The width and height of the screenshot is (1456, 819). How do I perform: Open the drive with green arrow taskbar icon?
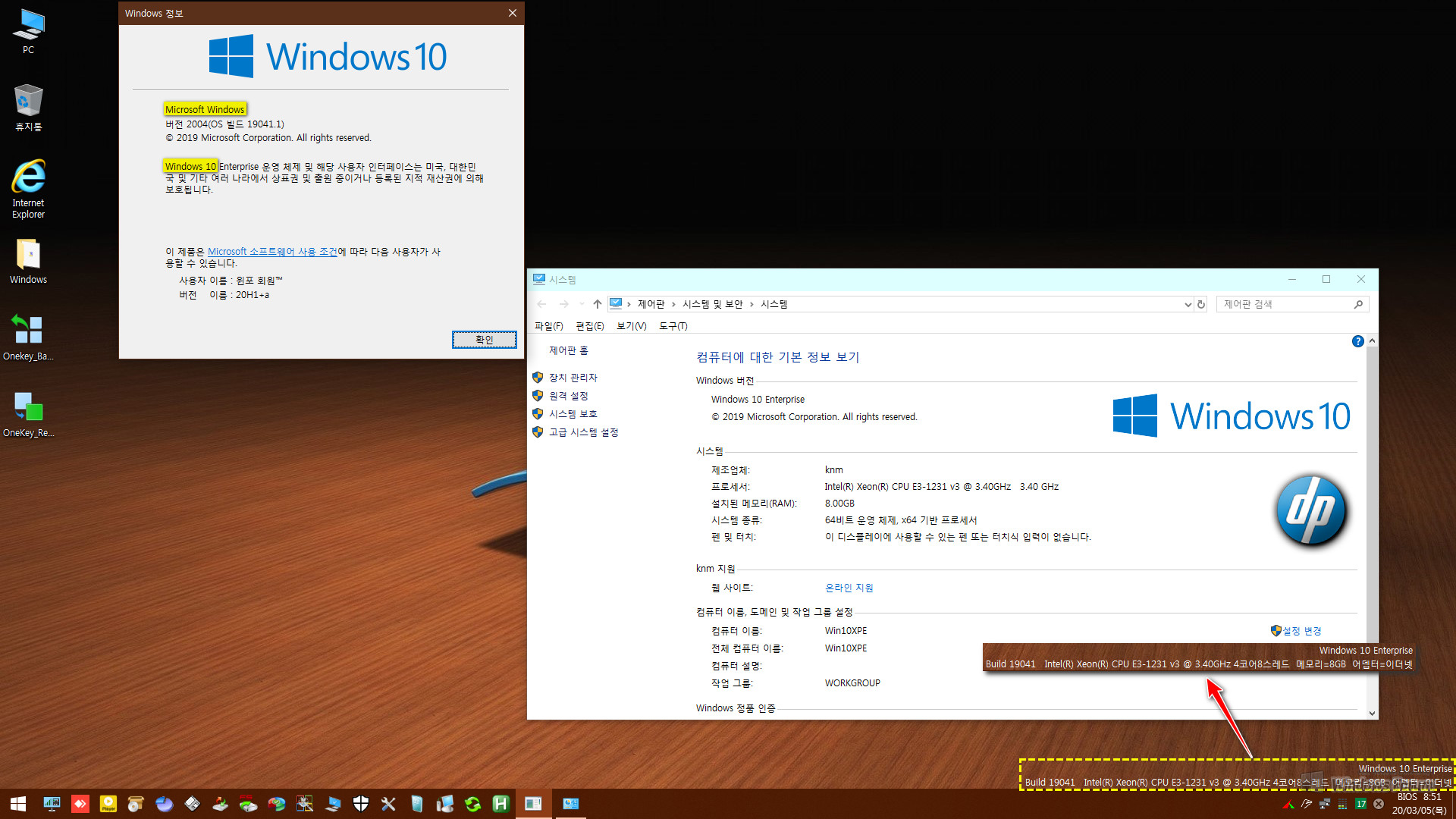(221, 804)
